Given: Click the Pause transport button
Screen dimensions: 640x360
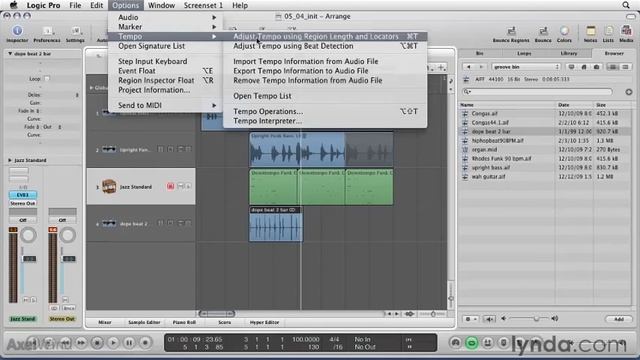Looking at the screenshot, I should [129, 343].
